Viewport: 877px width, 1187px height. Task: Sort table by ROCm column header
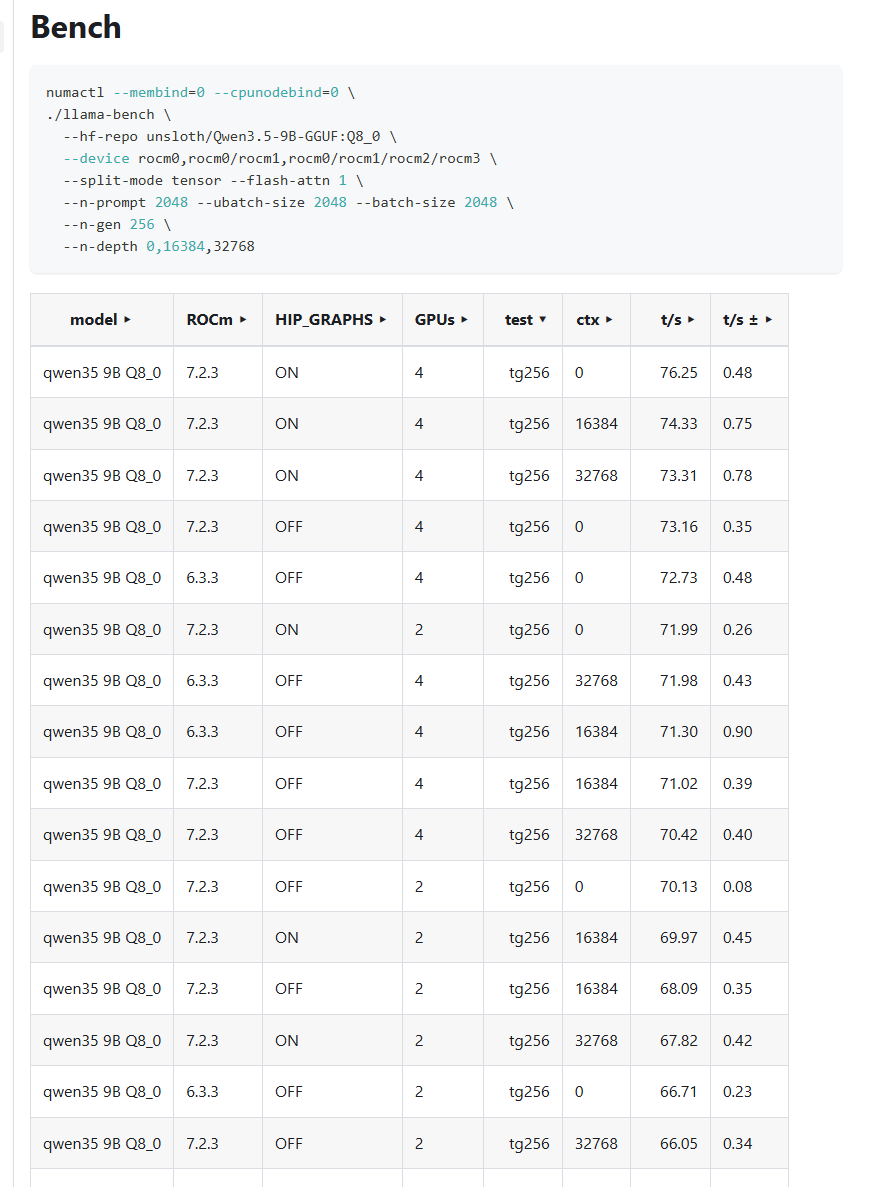(217, 320)
